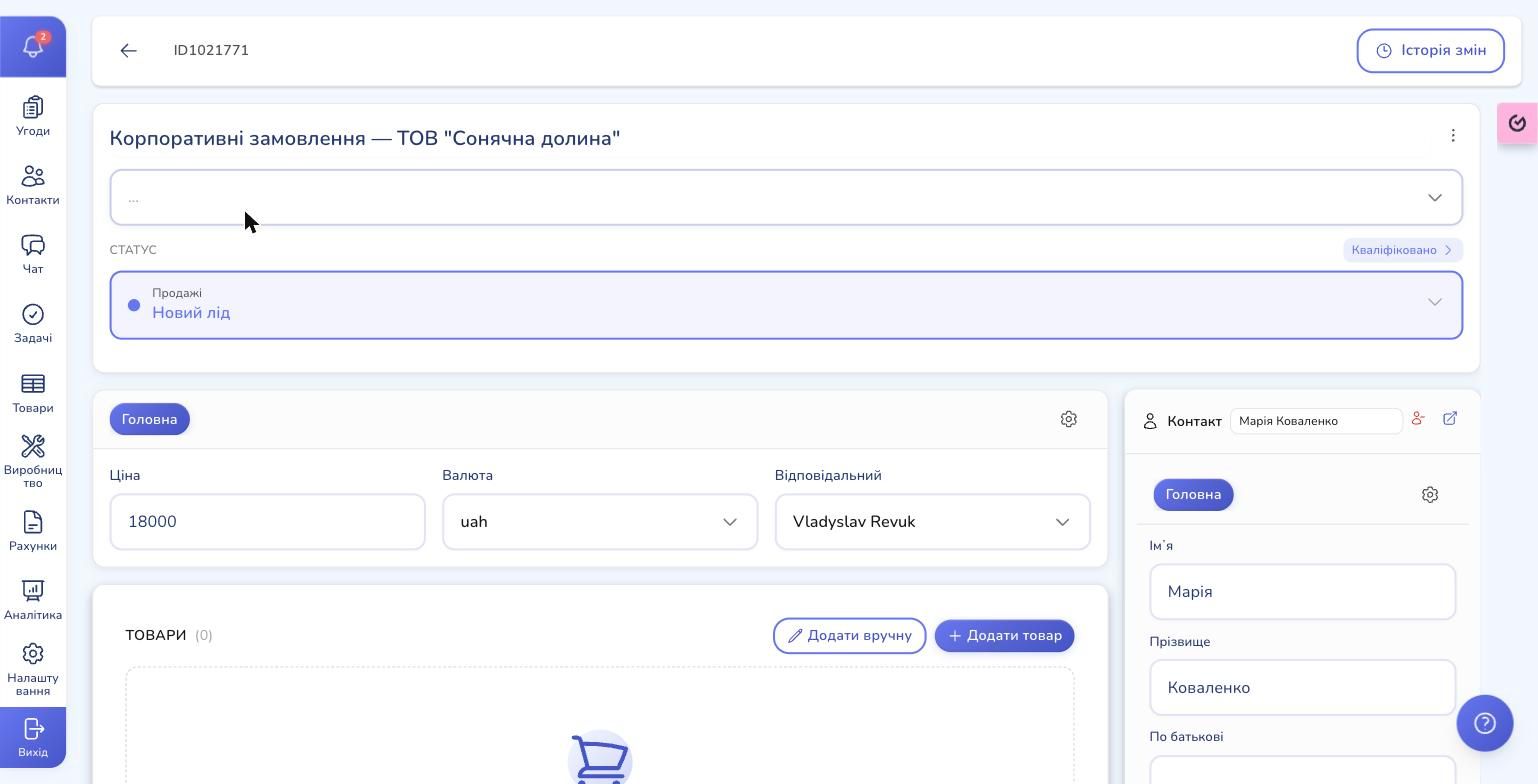The width and height of the screenshot is (1538, 784).
Task: Open Задачі section in sidebar
Action: [x=33, y=323]
